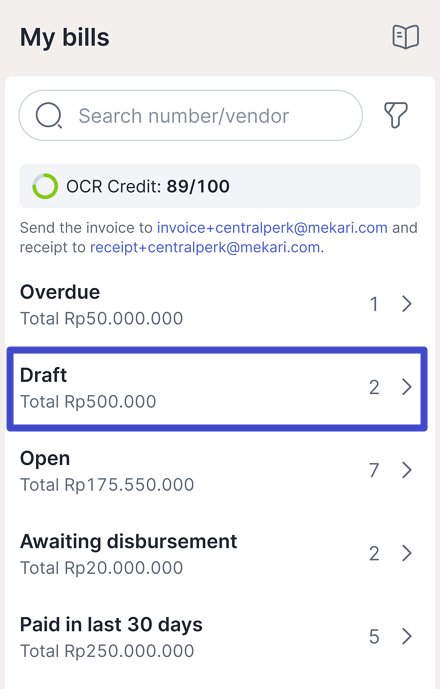Image resolution: width=440 pixels, height=689 pixels.
Task: Expand the Open bills chevron
Action: coord(407,470)
